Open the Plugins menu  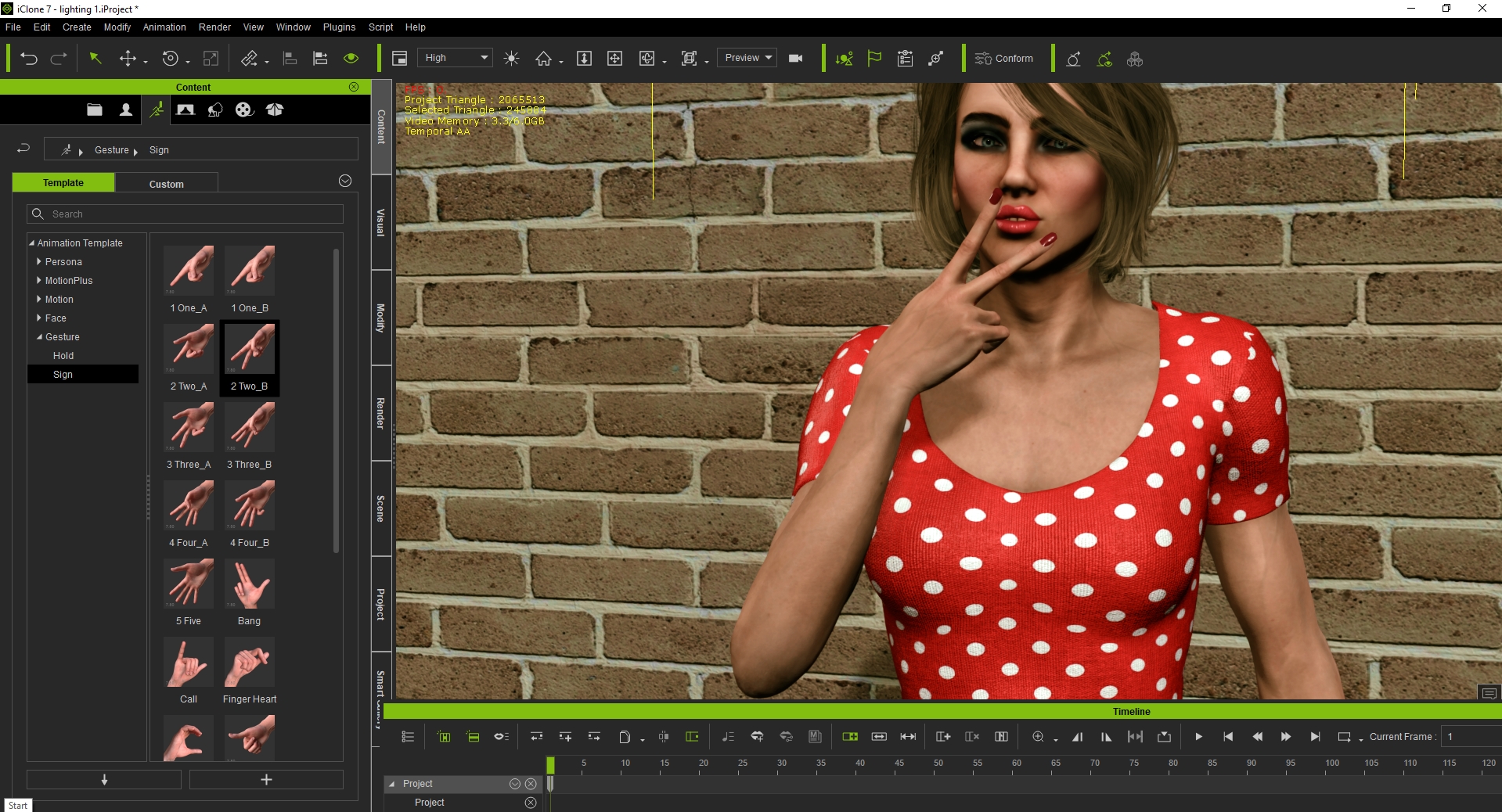click(339, 27)
